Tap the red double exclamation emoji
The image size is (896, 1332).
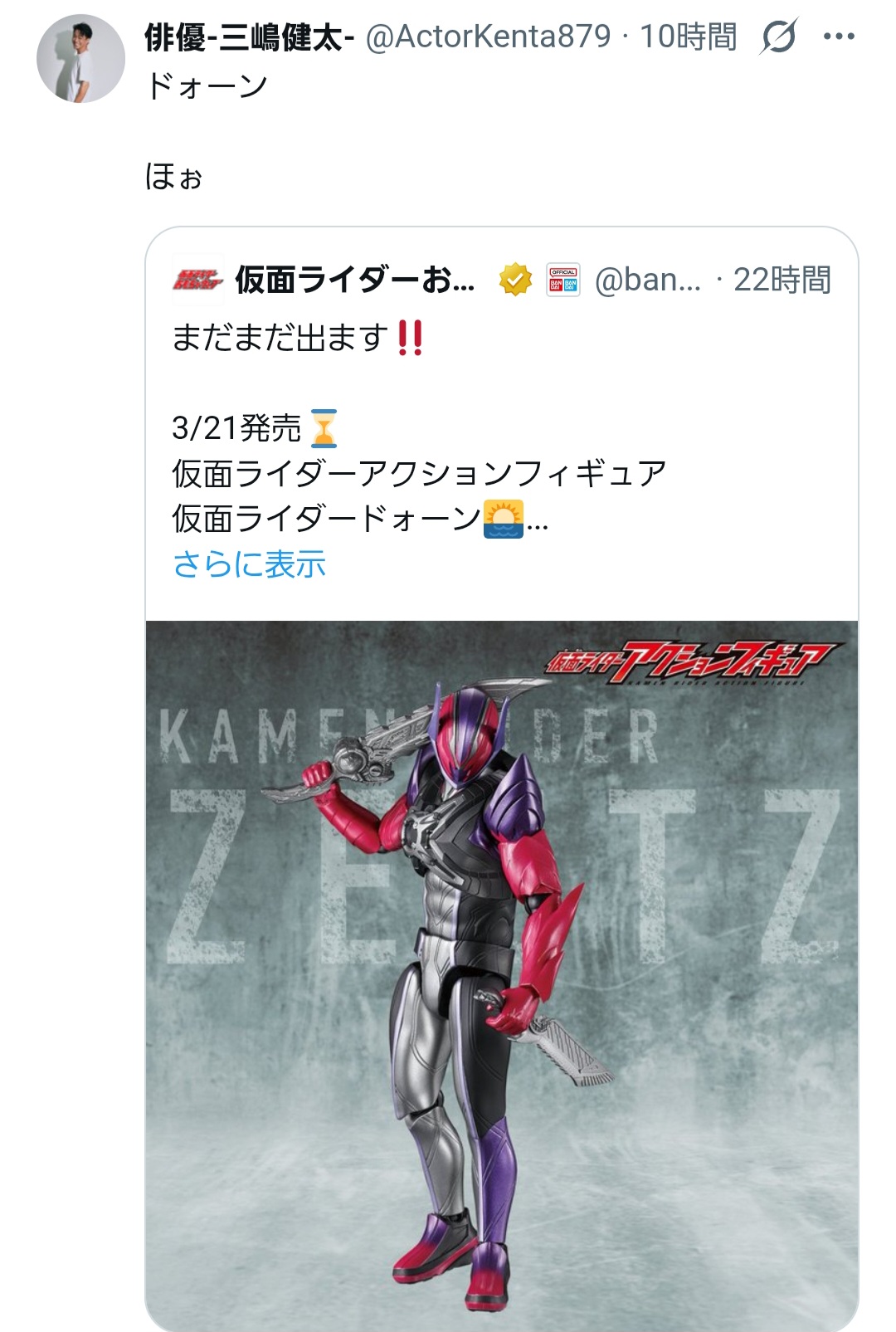411,338
